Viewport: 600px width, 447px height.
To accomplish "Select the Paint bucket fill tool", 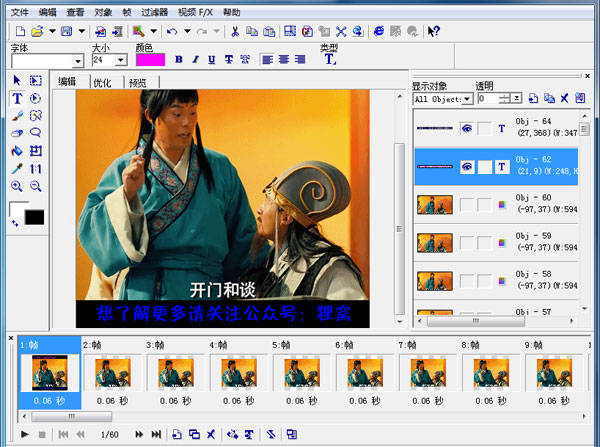I will (x=17, y=151).
